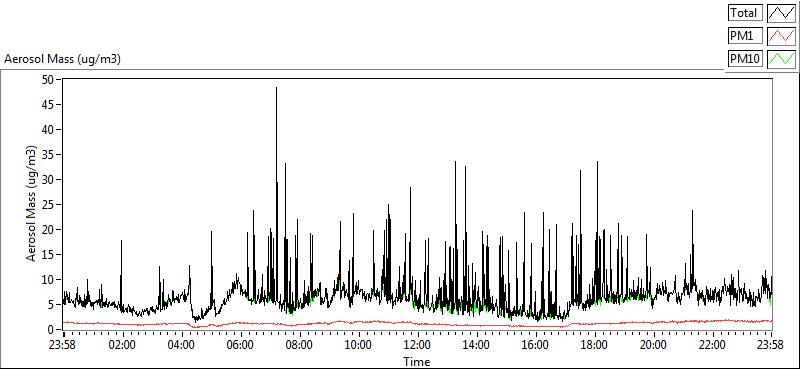Screen dimensions: 800x369
Task: Click the 35 y-axis tick value
Action: click(x=47, y=155)
